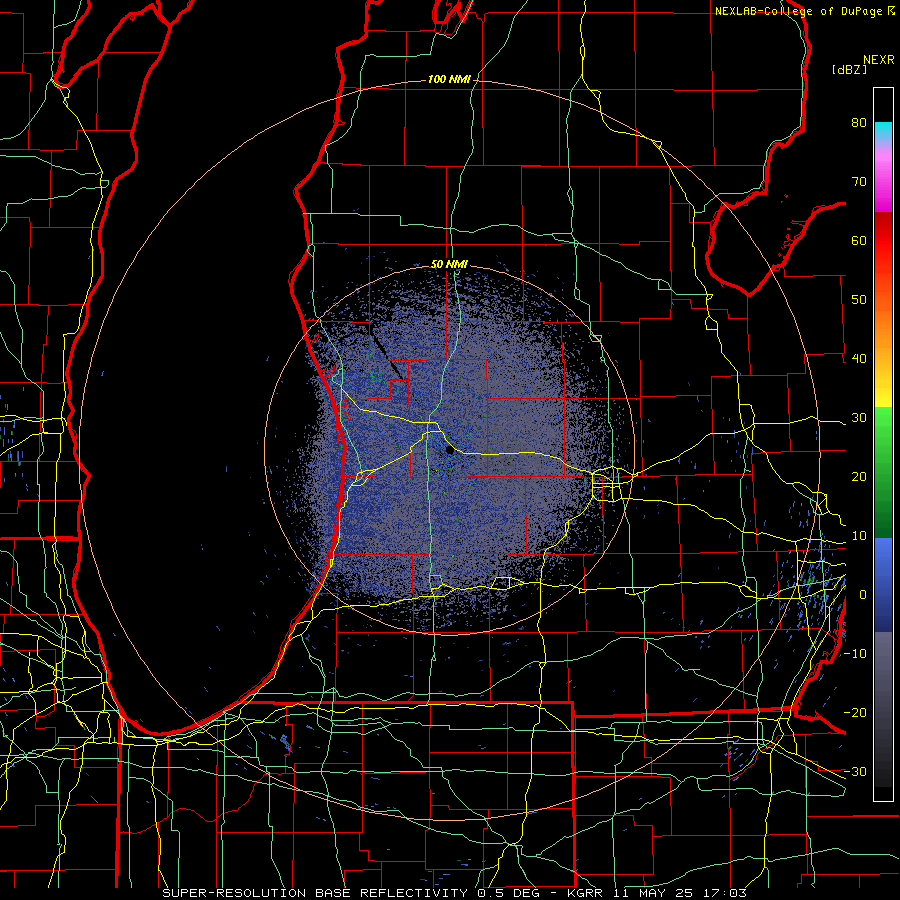Click the NEXR label above the color bar

[879, 60]
